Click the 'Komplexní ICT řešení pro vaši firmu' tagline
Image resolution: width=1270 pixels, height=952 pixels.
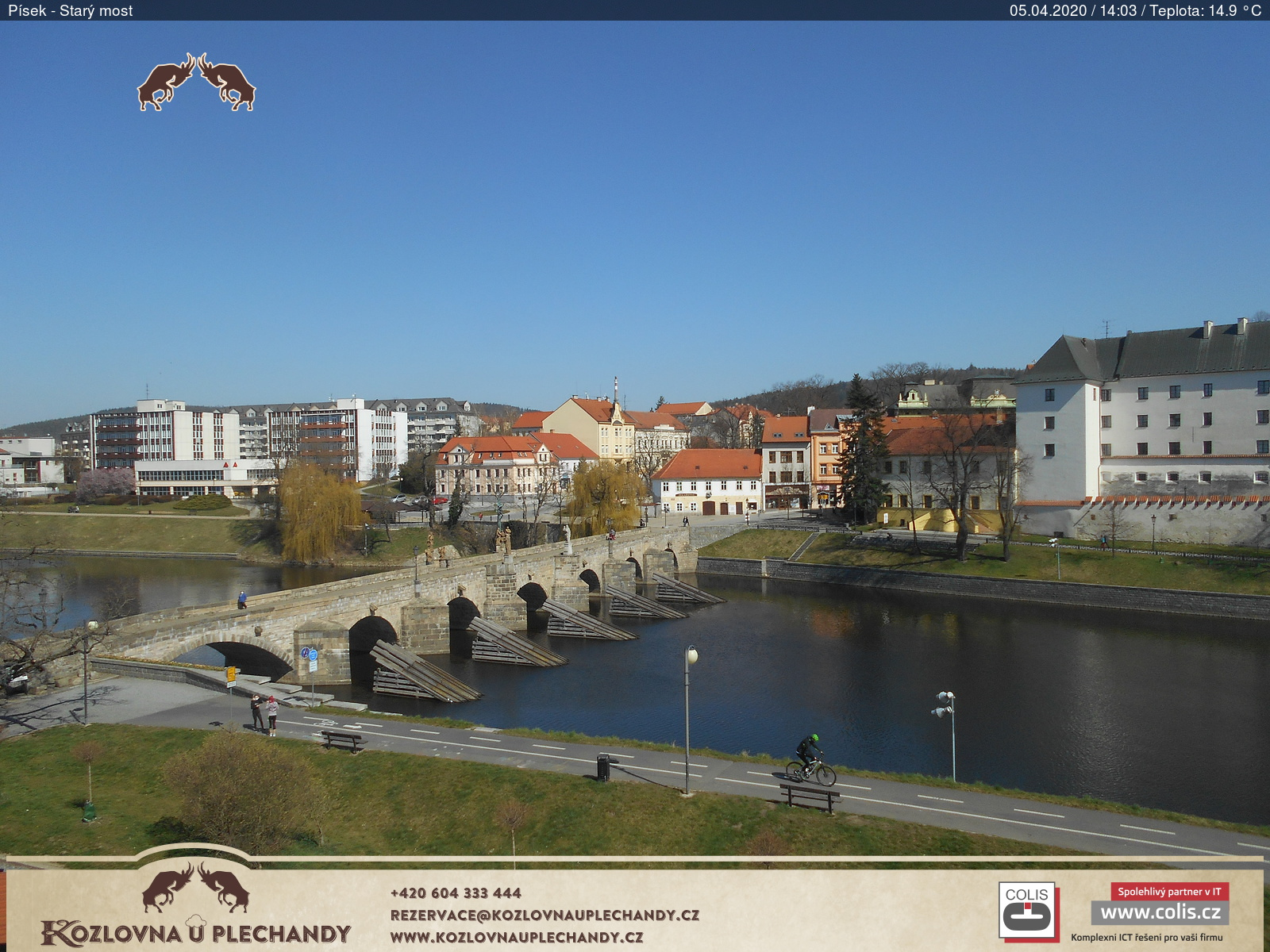pyautogui.click(x=1146, y=938)
